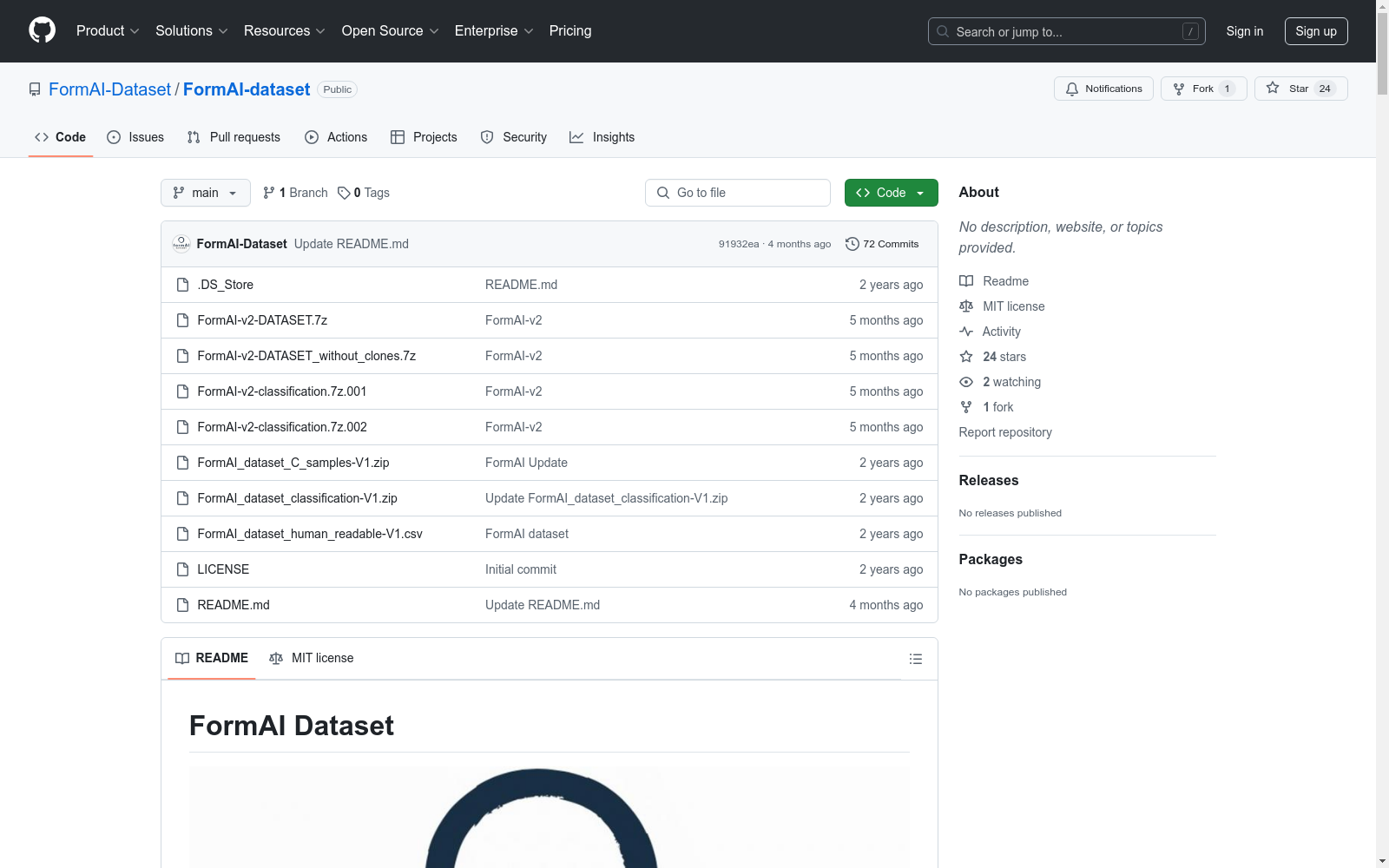Open FormAI-v2-classification.7z.001 file
This screenshot has height=868, width=1389.
point(282,391)
